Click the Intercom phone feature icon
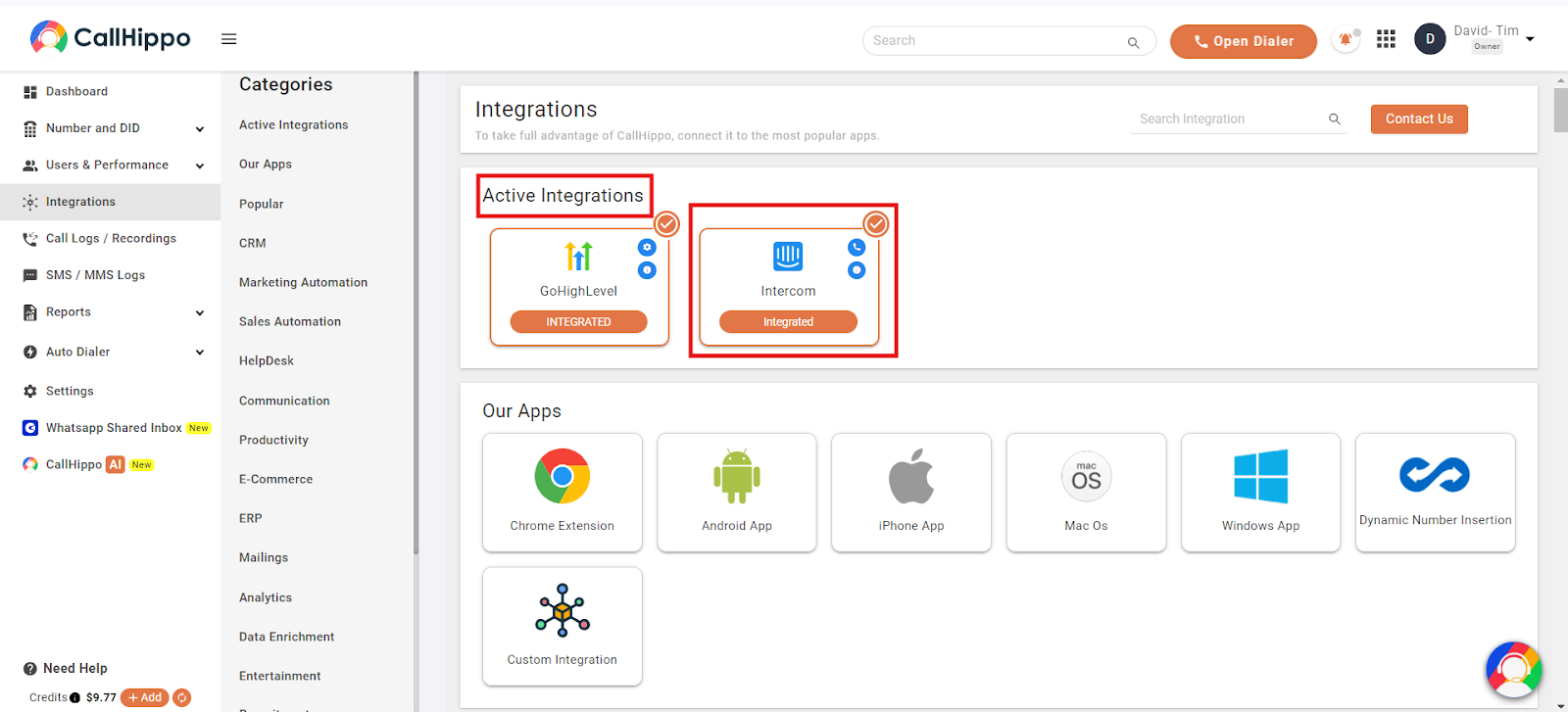This screenshot has width=1568, height=712. pos(857,248)
